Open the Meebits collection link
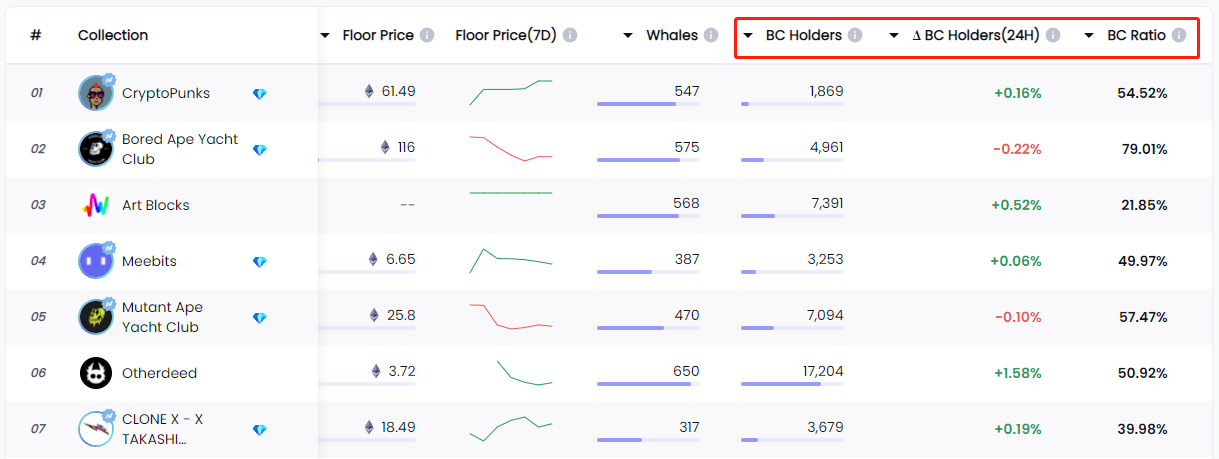The image size is (1219, 459). [149, 261]
